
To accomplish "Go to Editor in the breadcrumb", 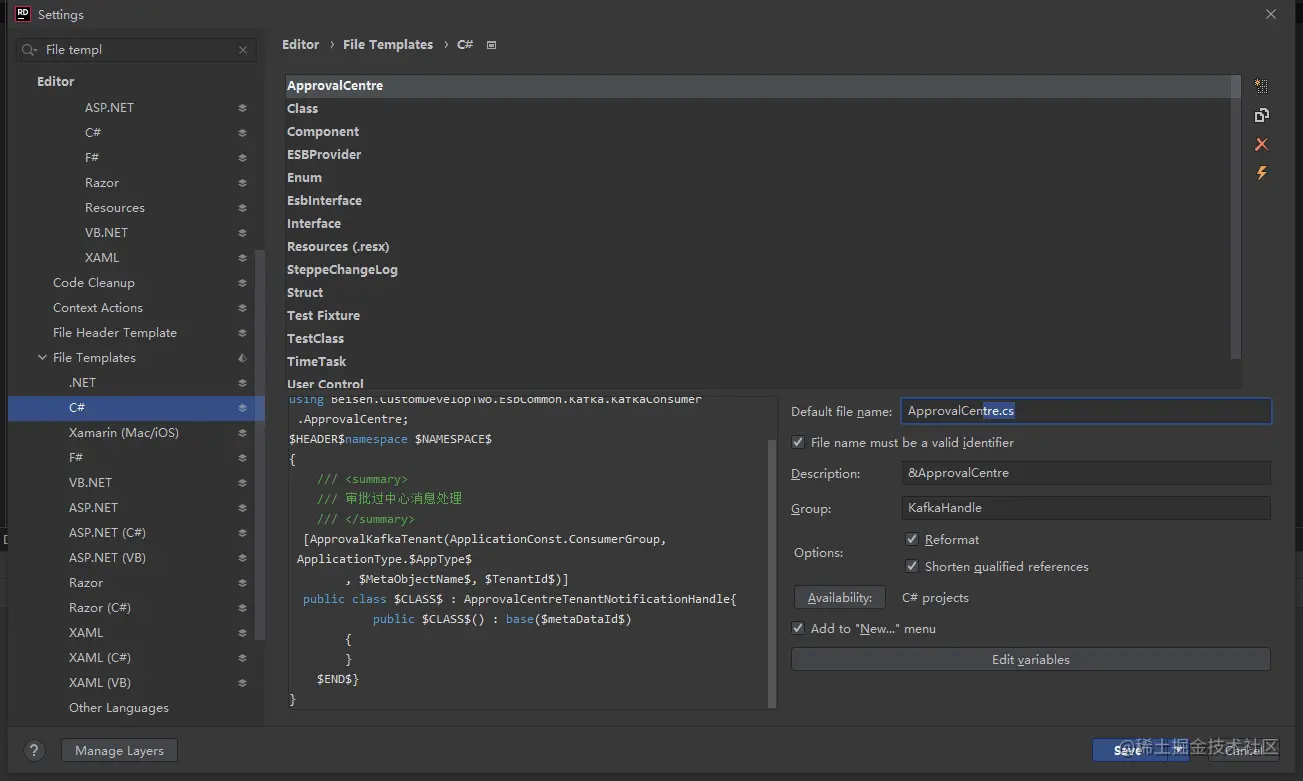I will 301,45.
